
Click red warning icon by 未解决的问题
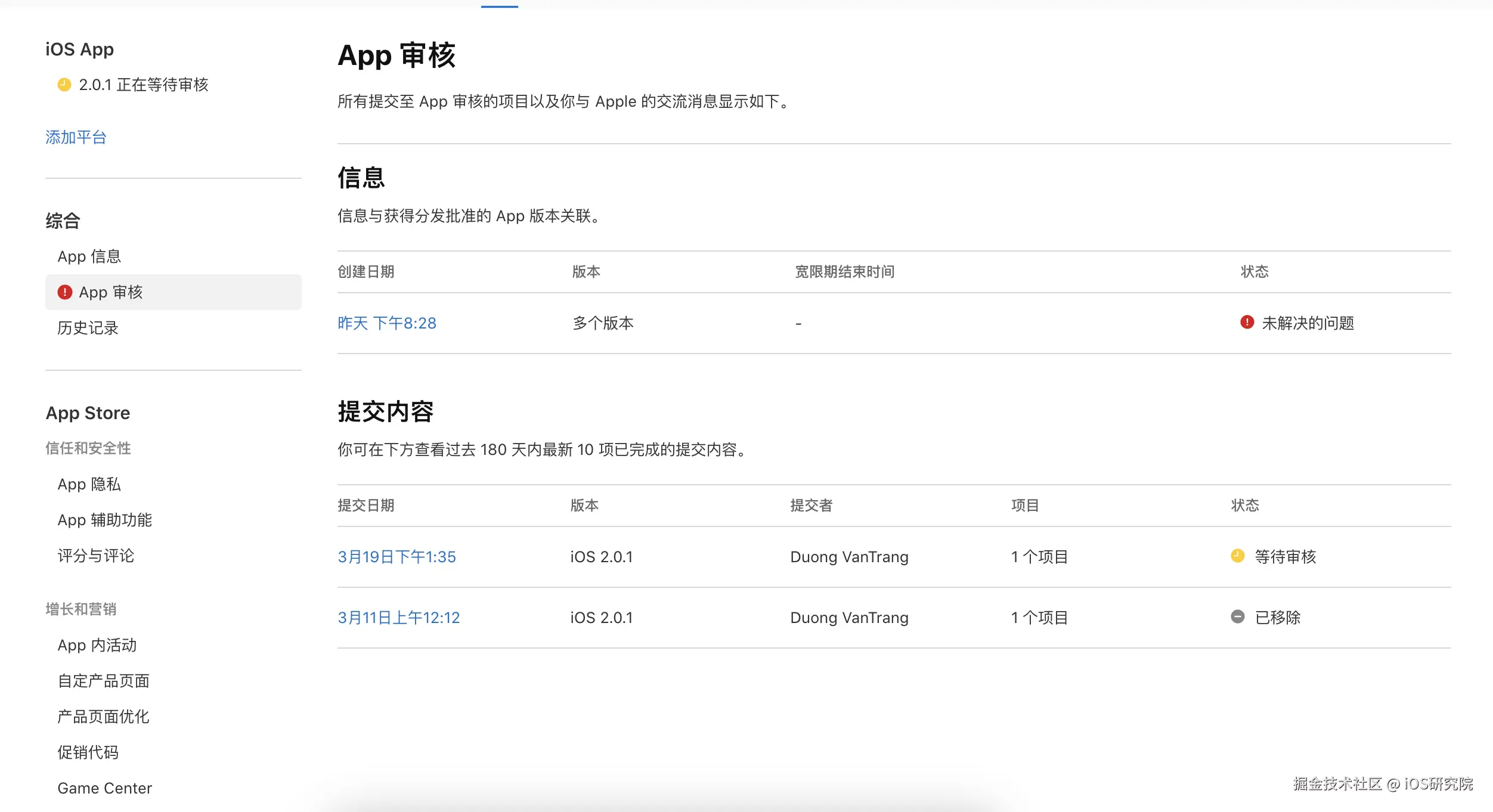point(1247,323)
